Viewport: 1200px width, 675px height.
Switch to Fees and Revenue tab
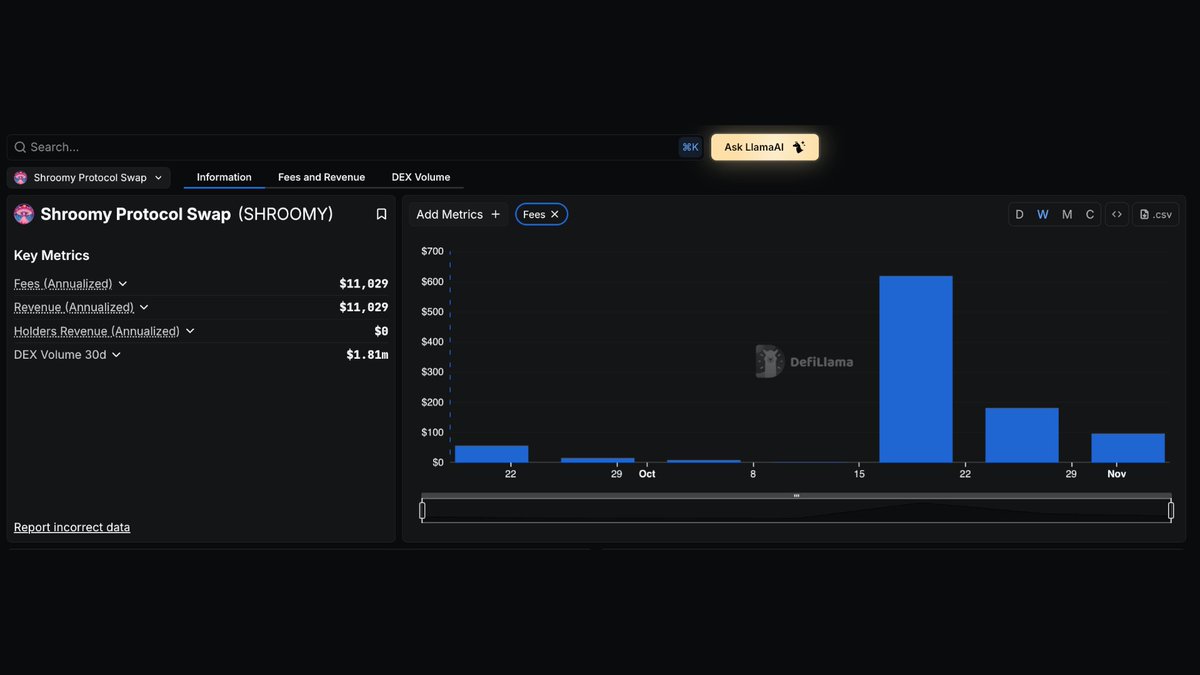(321, 177)
